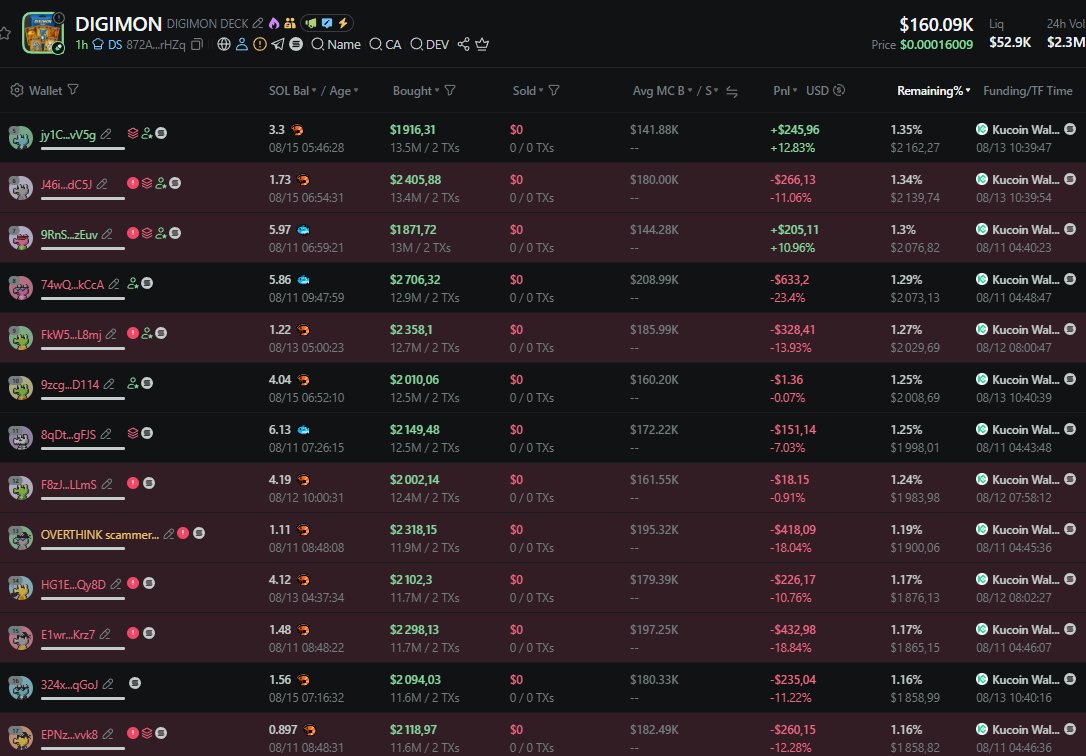Open the DIGIMON token thumbnail image
Screen dimensions: 1086x756
click(43, 33)
